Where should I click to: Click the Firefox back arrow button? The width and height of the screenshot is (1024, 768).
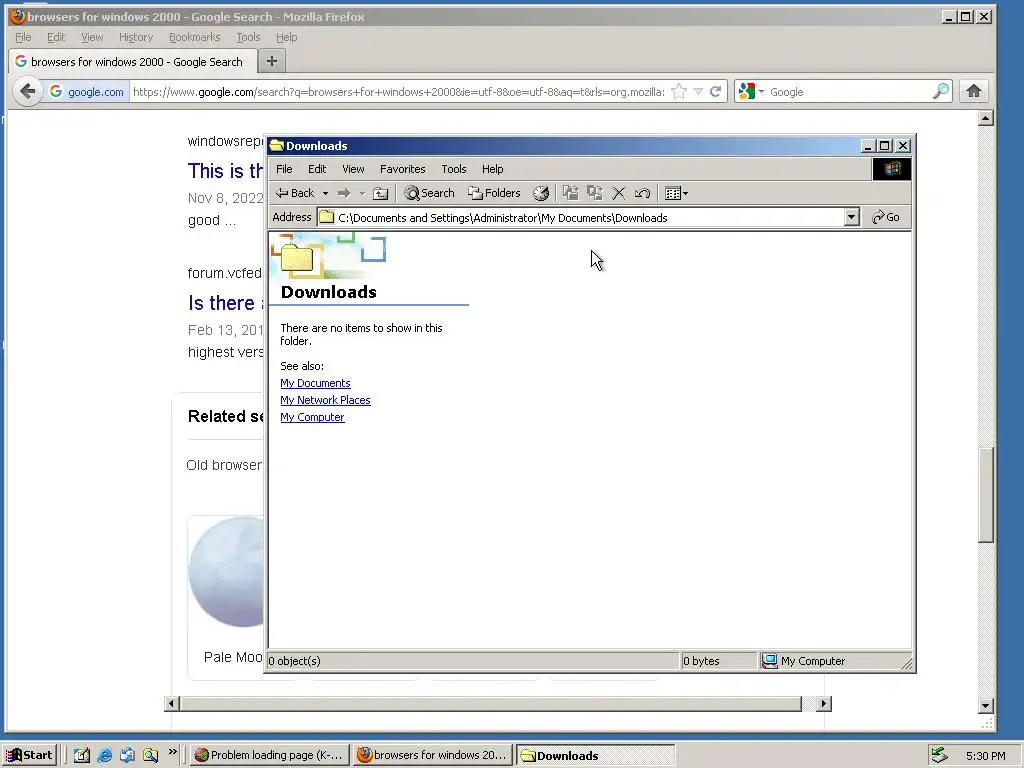coord(27,91)
